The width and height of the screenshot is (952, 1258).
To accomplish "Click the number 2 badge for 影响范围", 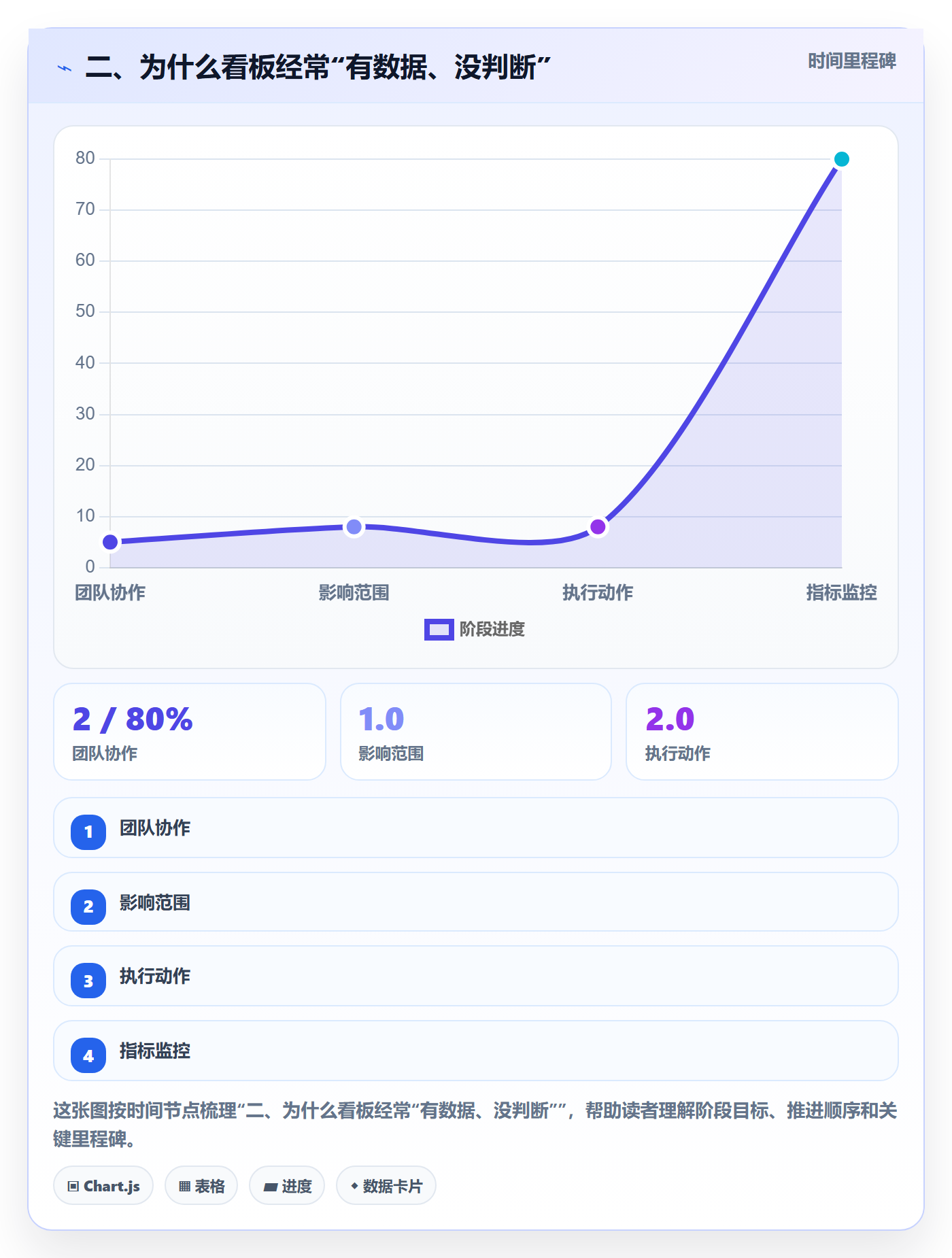I will click(88, 906).
